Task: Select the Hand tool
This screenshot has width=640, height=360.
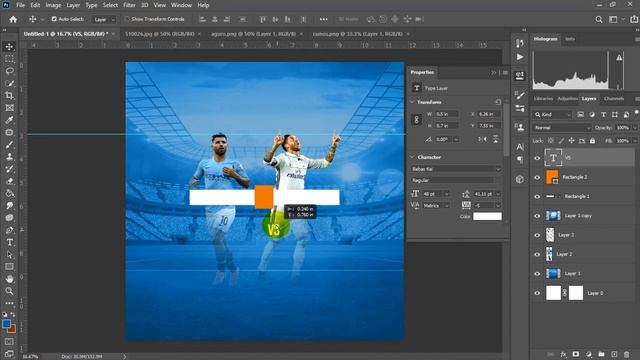Action: coord(9,279)
